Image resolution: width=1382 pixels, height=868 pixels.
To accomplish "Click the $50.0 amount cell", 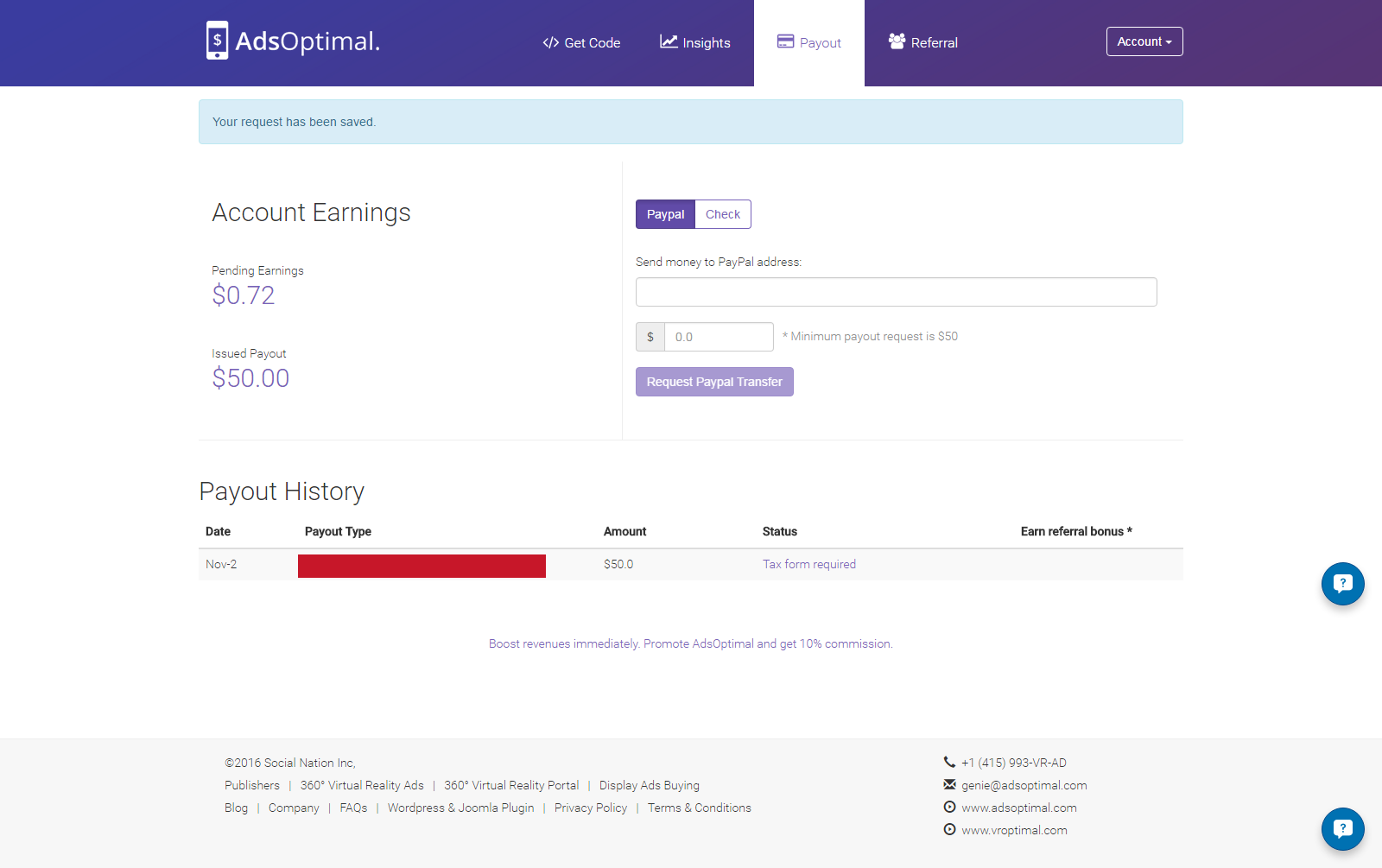I will tap(618, 564).
